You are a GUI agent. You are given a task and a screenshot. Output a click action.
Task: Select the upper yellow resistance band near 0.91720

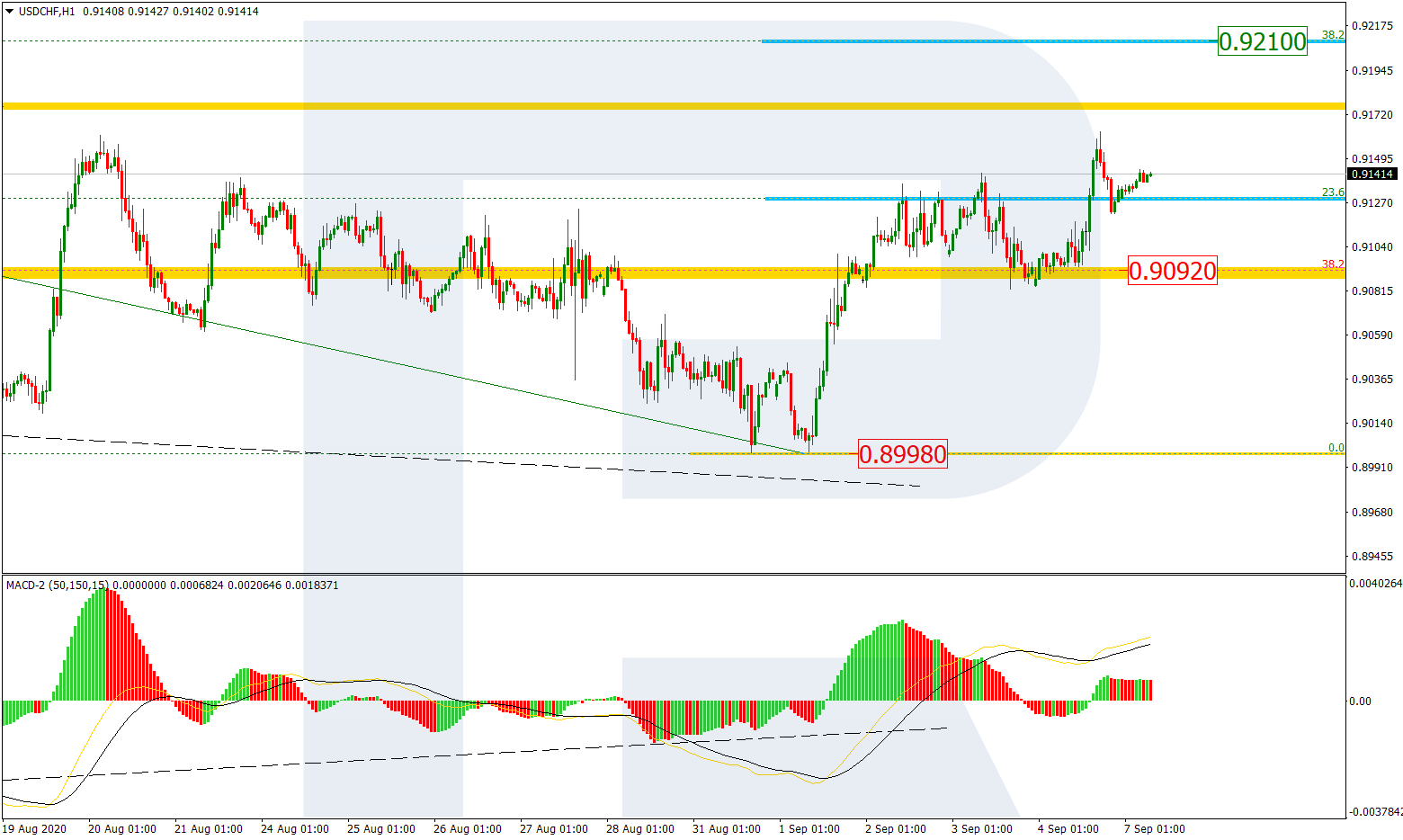pyautogui.click(x=674, y=106)
